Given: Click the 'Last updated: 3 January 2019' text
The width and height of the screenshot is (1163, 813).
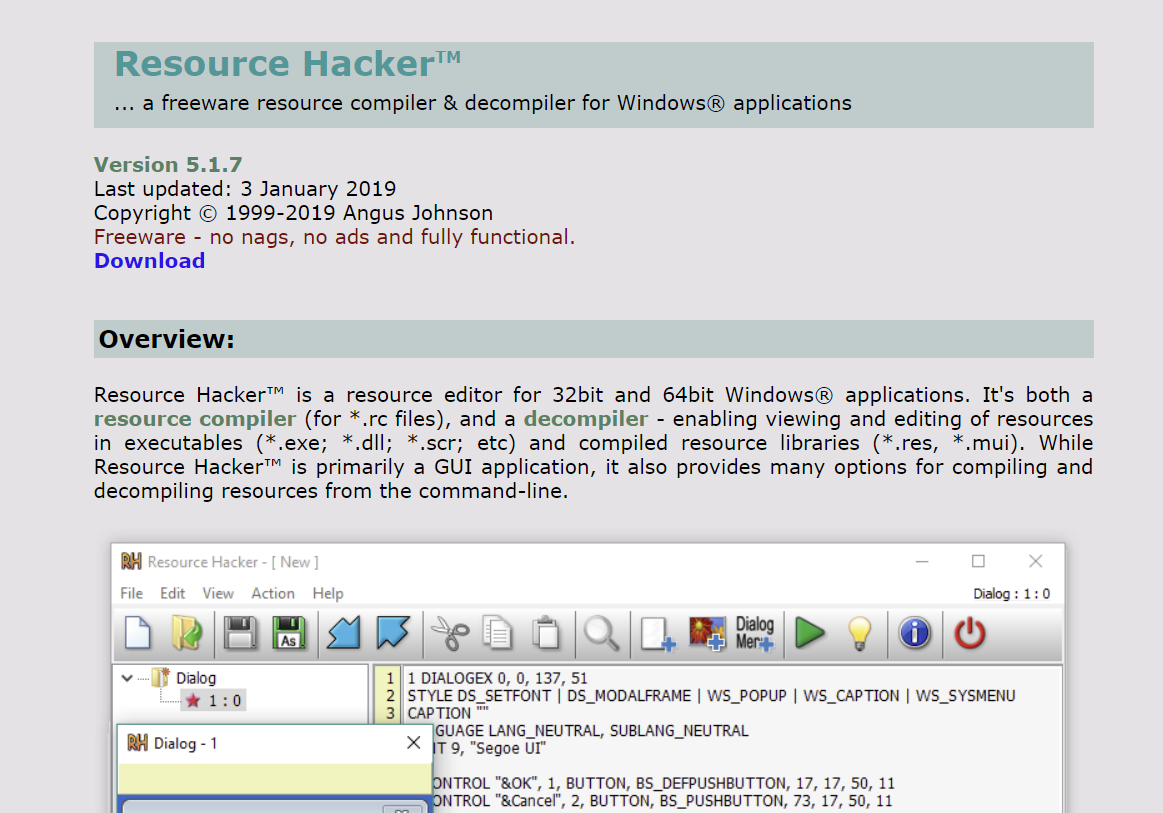Looking at the screenshot, I should point(245,189).
